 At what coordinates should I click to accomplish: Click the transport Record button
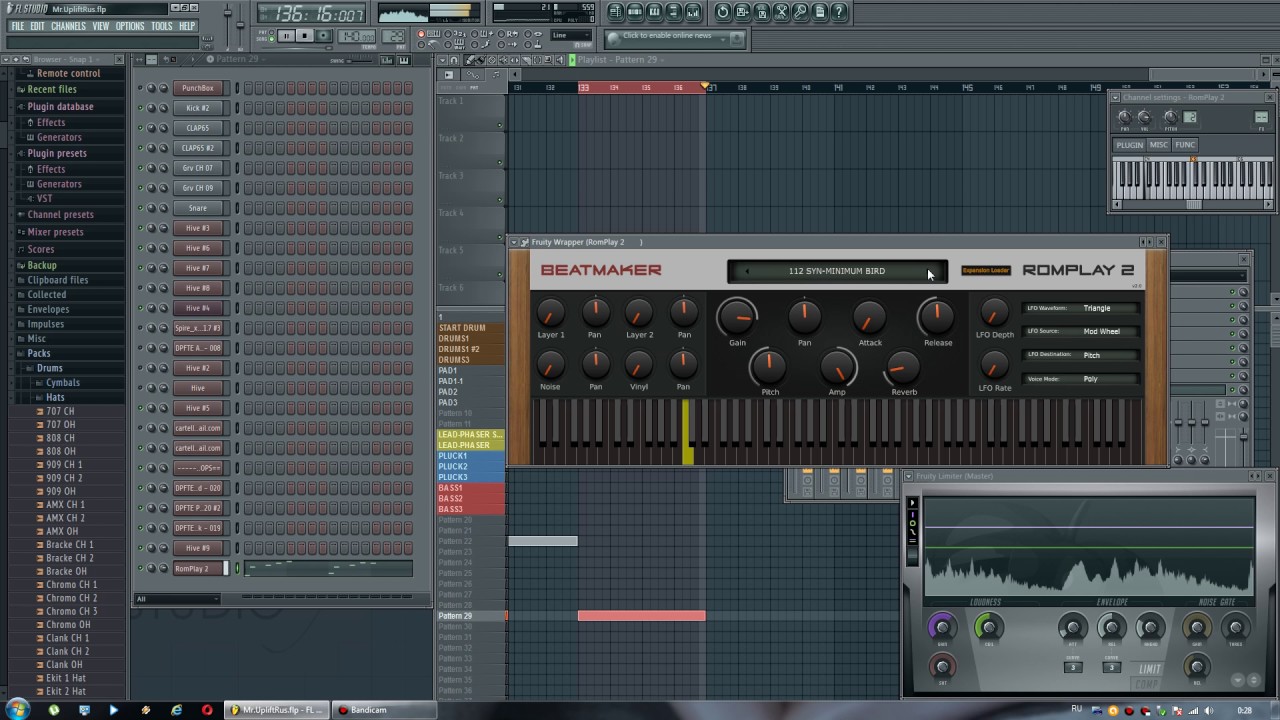coord(324,36)
